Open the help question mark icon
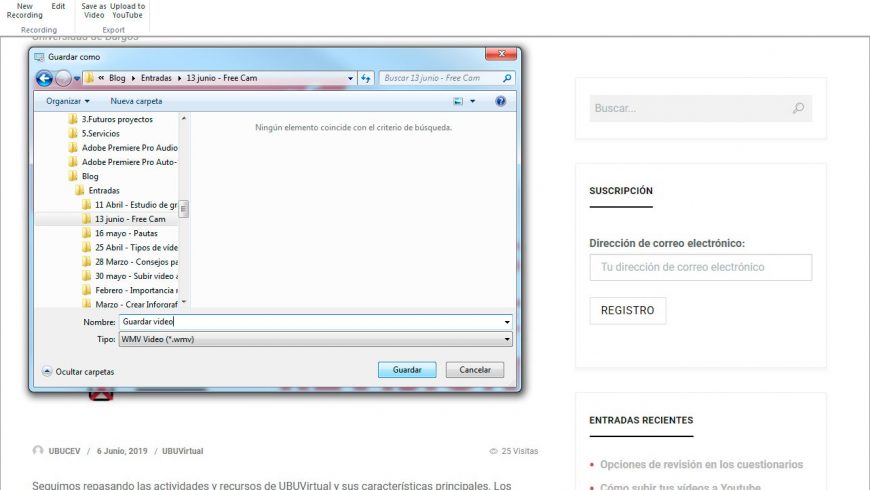Screen dimensions: 870x490 (x=500, y=101)
